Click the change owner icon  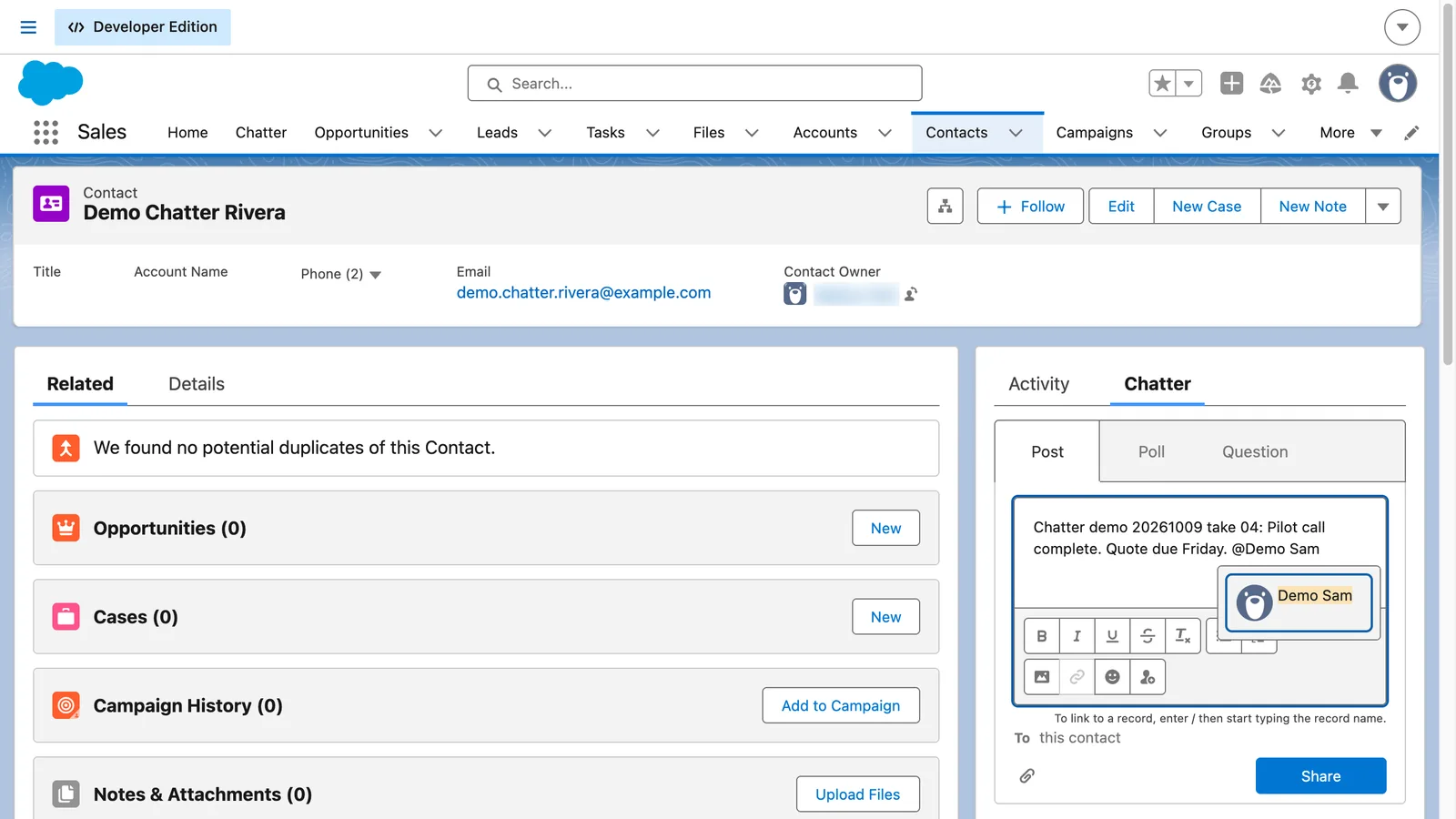(911, 294)
